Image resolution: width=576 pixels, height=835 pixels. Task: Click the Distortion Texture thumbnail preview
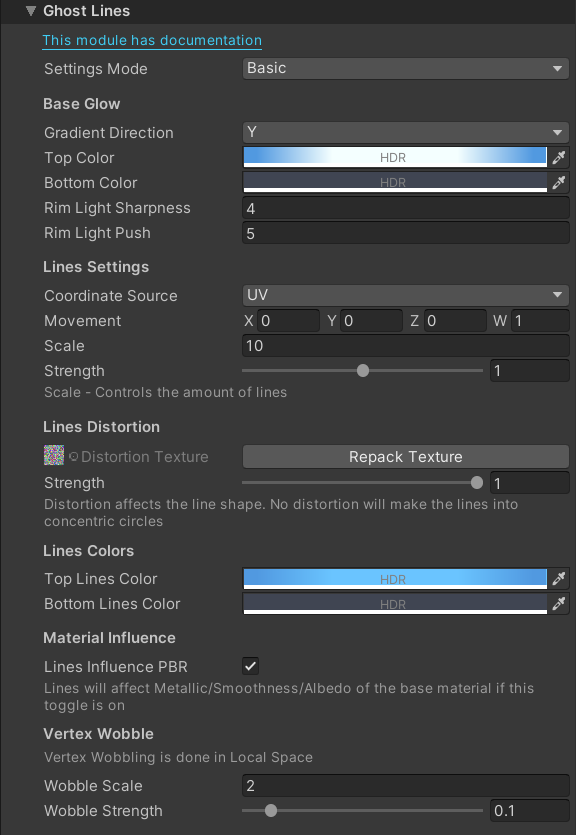[x=54, y=455]
